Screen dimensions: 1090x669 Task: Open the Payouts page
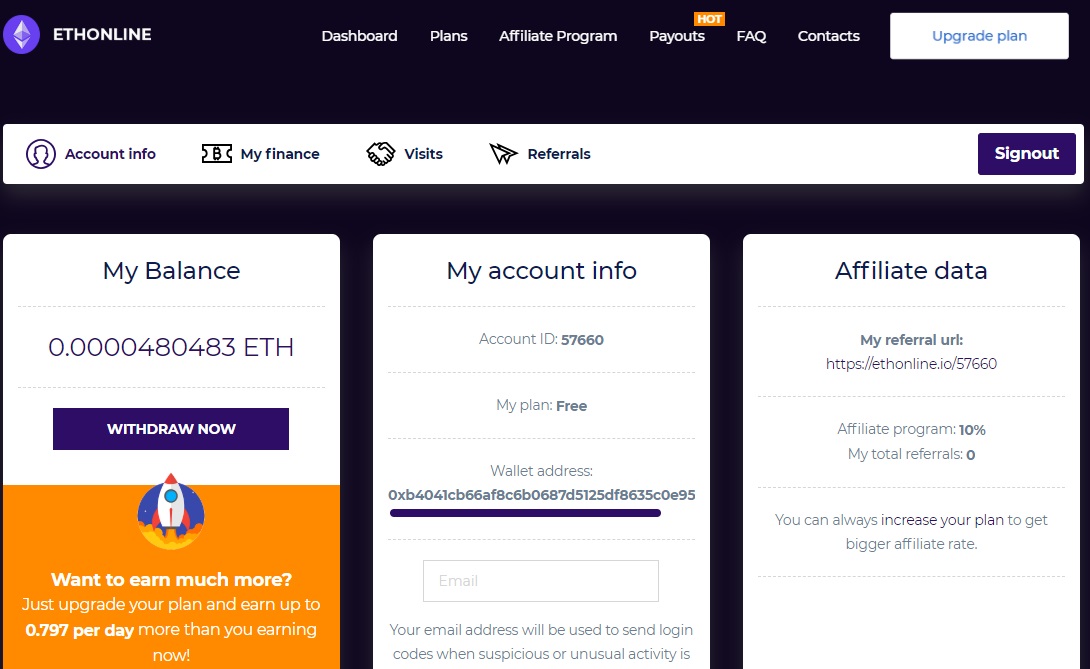point(677,36)
